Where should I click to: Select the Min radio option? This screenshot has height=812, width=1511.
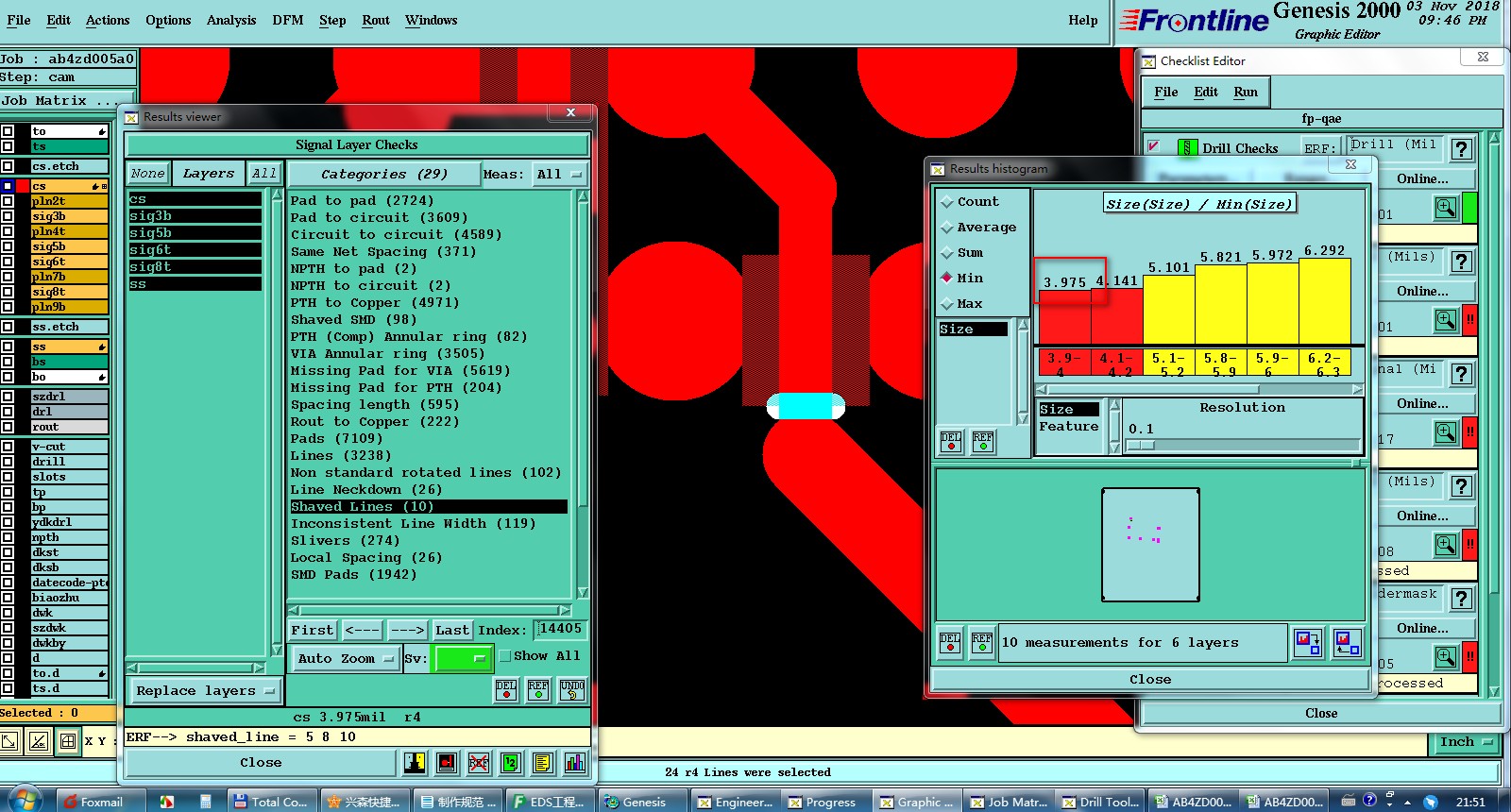point(947,279)
